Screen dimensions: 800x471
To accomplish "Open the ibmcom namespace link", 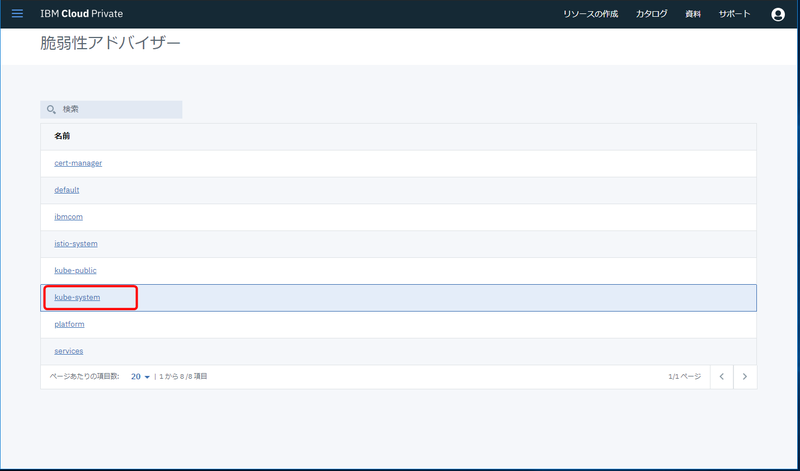I will pos(68,217).
